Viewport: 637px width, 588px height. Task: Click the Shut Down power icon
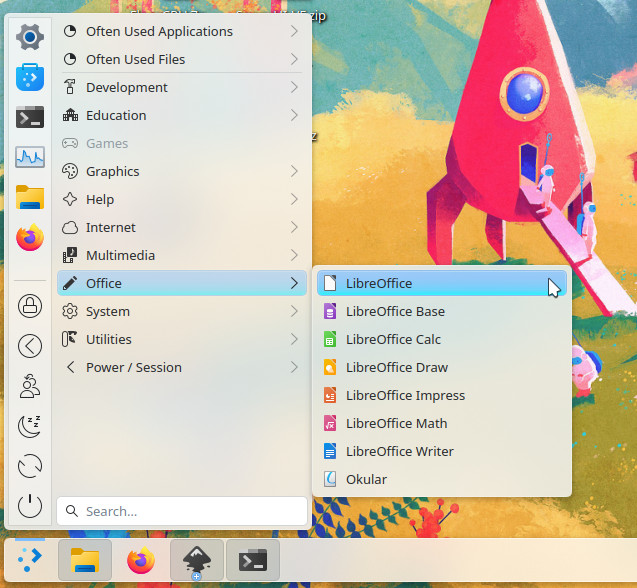tap(30, 506)
